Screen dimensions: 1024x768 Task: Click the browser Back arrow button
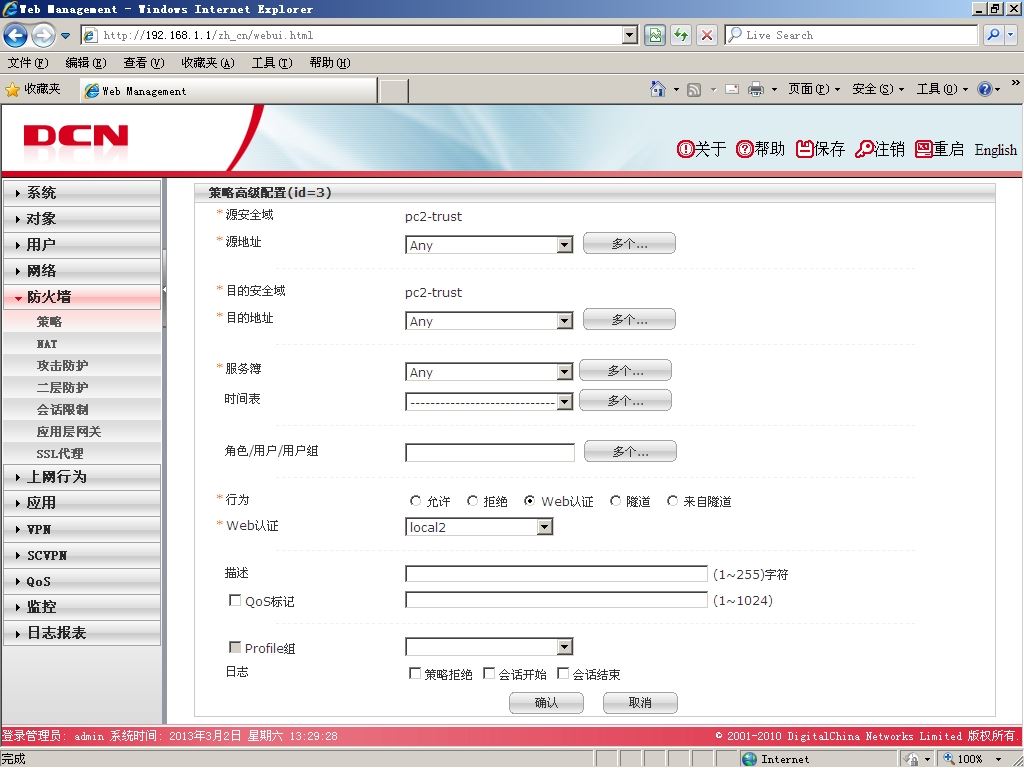pos(16,35)
